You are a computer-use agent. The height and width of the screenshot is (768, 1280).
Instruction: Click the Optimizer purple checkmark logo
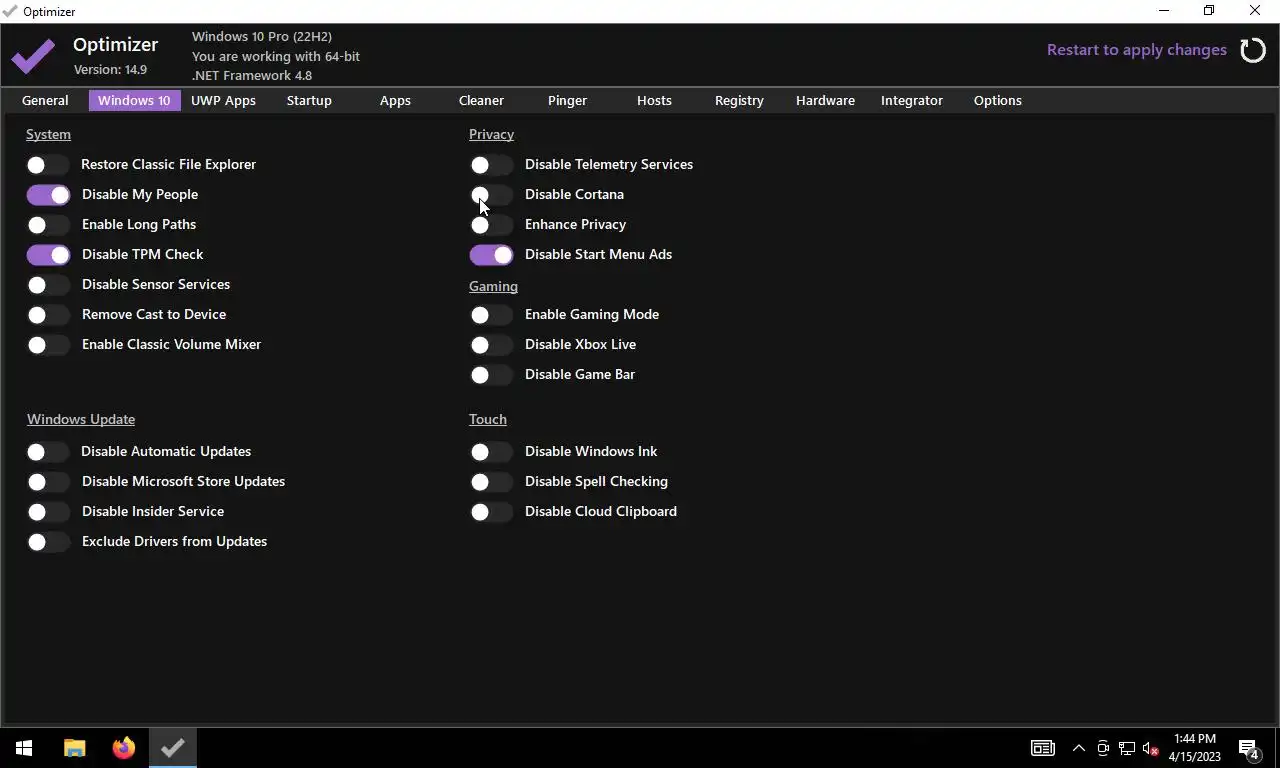(34, 57)
